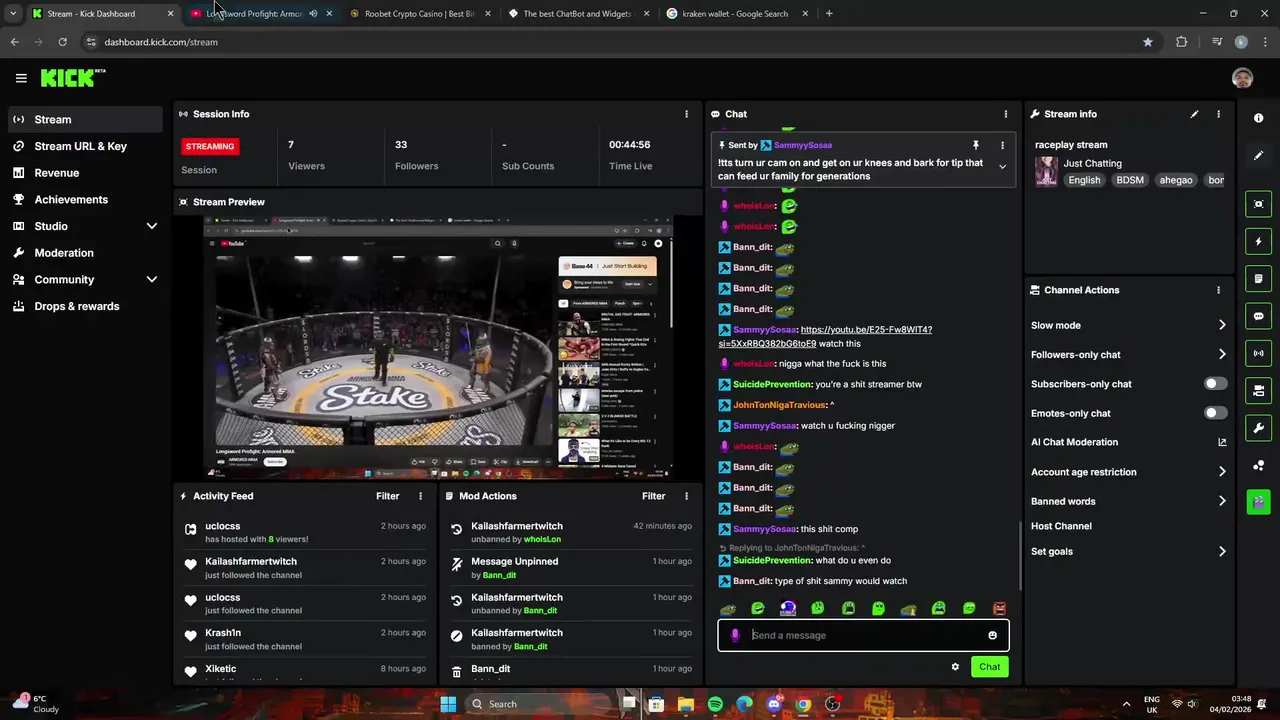Open Drops & rewards in sidebar
Screen dimensions: 1280x720
pyautogui.click(x=84, y=306)
